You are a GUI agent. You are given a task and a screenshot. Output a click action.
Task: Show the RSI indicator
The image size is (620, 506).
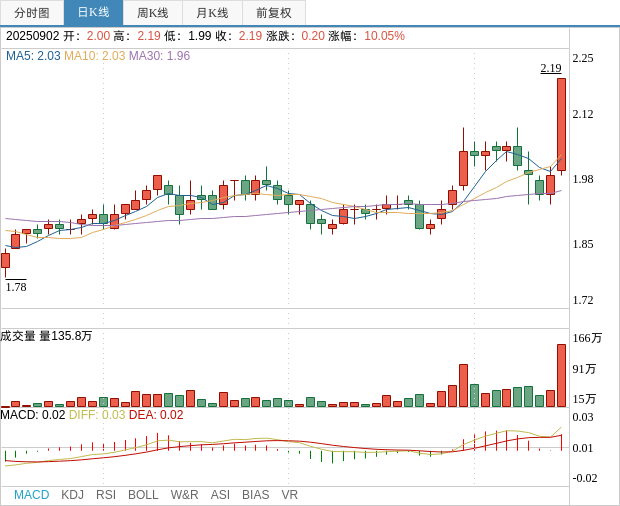tap(106, 495)
